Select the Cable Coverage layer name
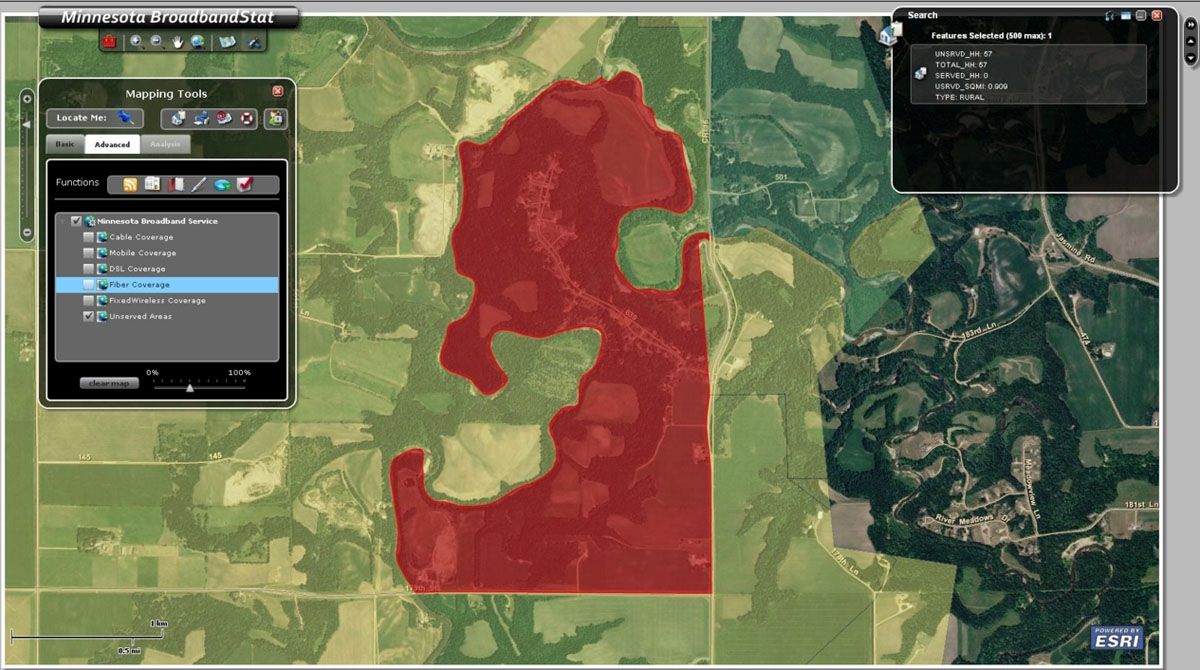 point(141,237)
